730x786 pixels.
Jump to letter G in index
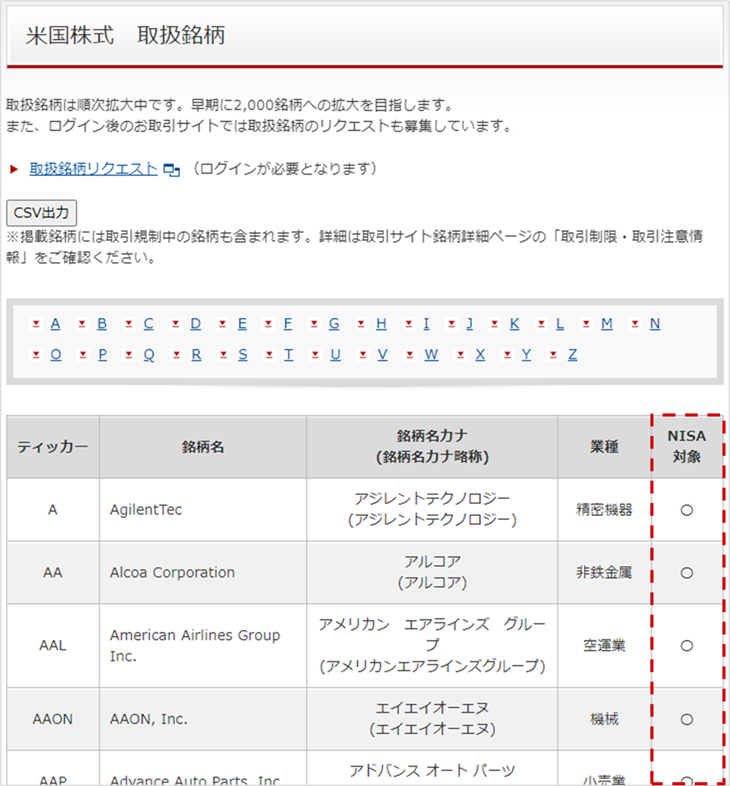point(334,323)
